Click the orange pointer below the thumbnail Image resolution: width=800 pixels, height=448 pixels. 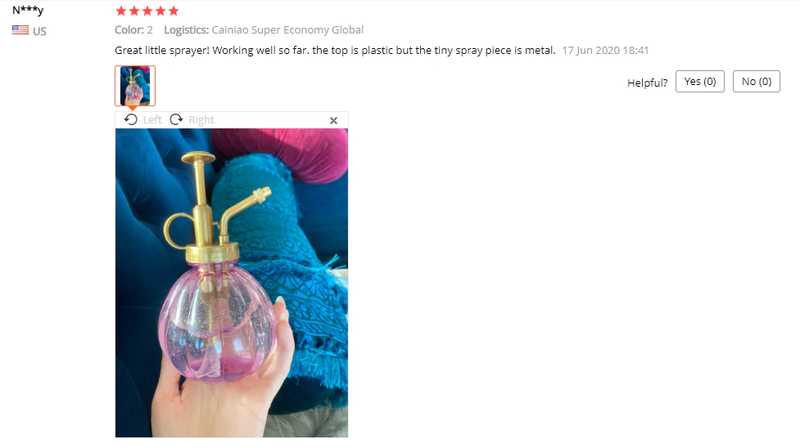[x=132, y=108]
